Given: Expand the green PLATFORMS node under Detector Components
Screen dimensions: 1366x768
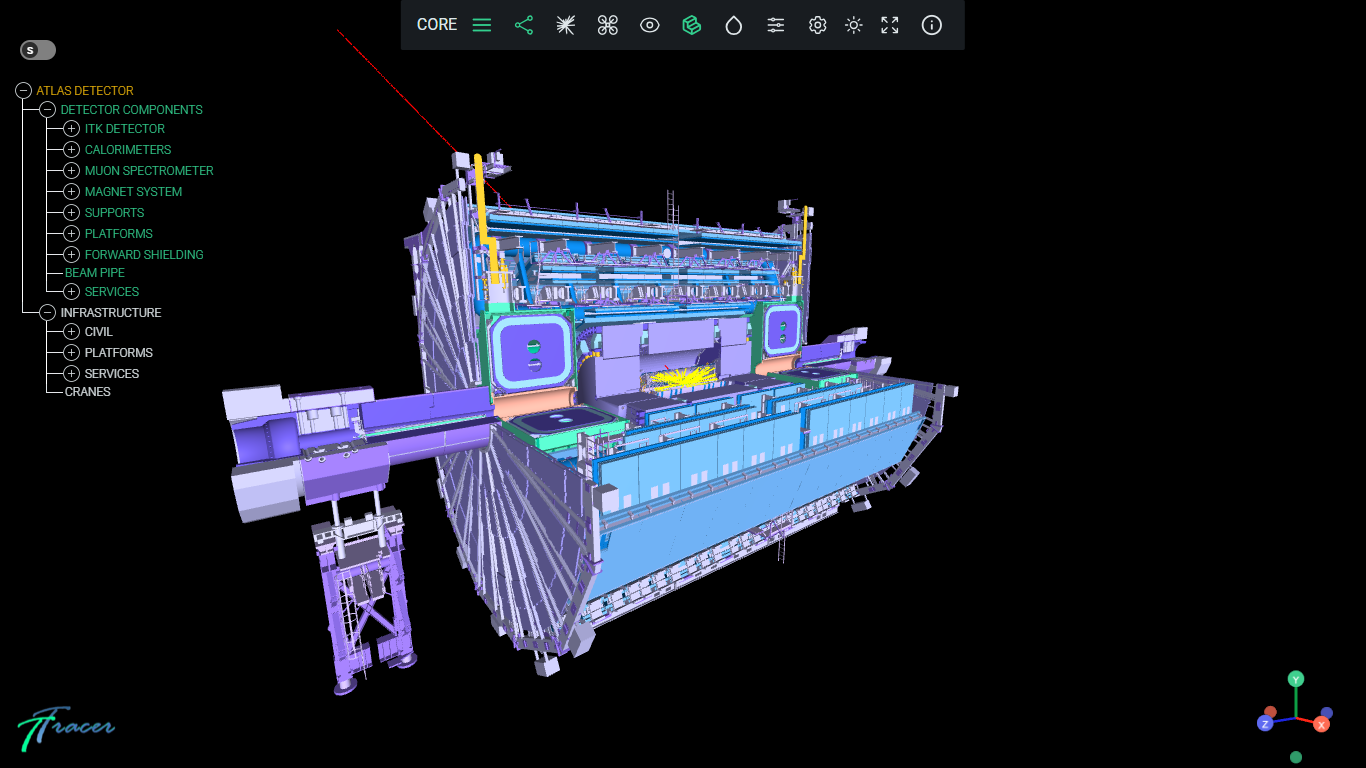Looking at the screenshot, I should point(71,234).
